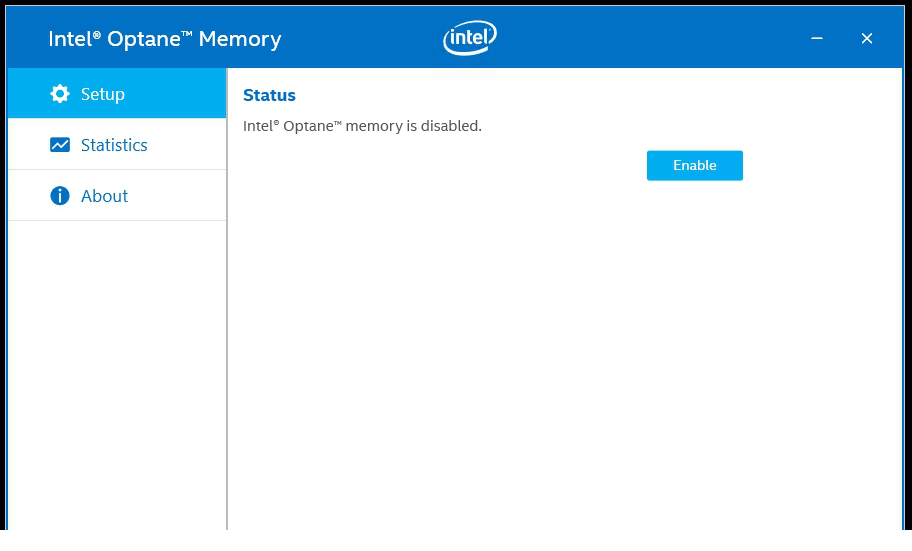Click the "Intel® Optane™ Memory" window title
Viewport: 912px width, 551px height.
[165, 39]
